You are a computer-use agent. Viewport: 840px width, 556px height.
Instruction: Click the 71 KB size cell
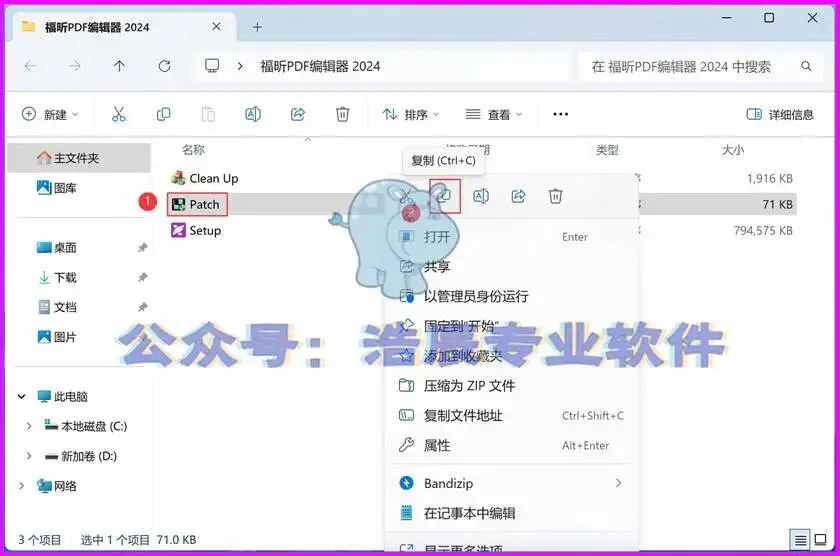777,205
